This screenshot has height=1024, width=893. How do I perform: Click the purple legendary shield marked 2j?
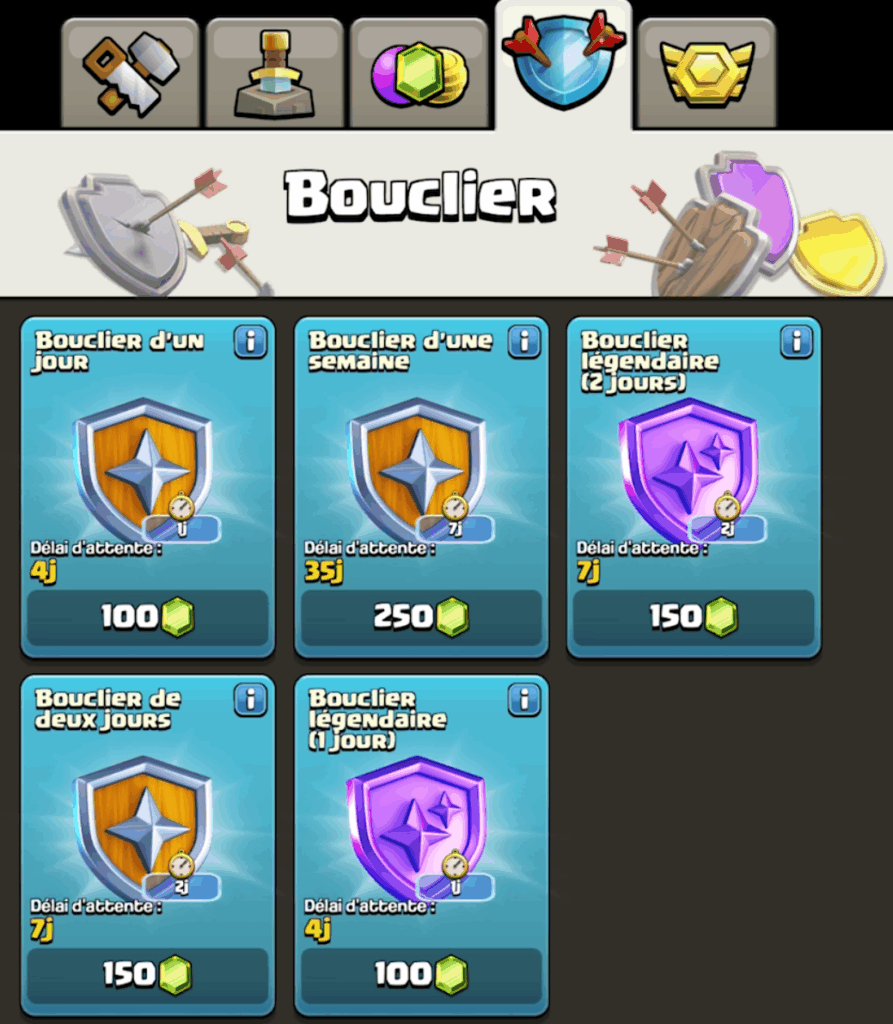[x=691, y=470]
